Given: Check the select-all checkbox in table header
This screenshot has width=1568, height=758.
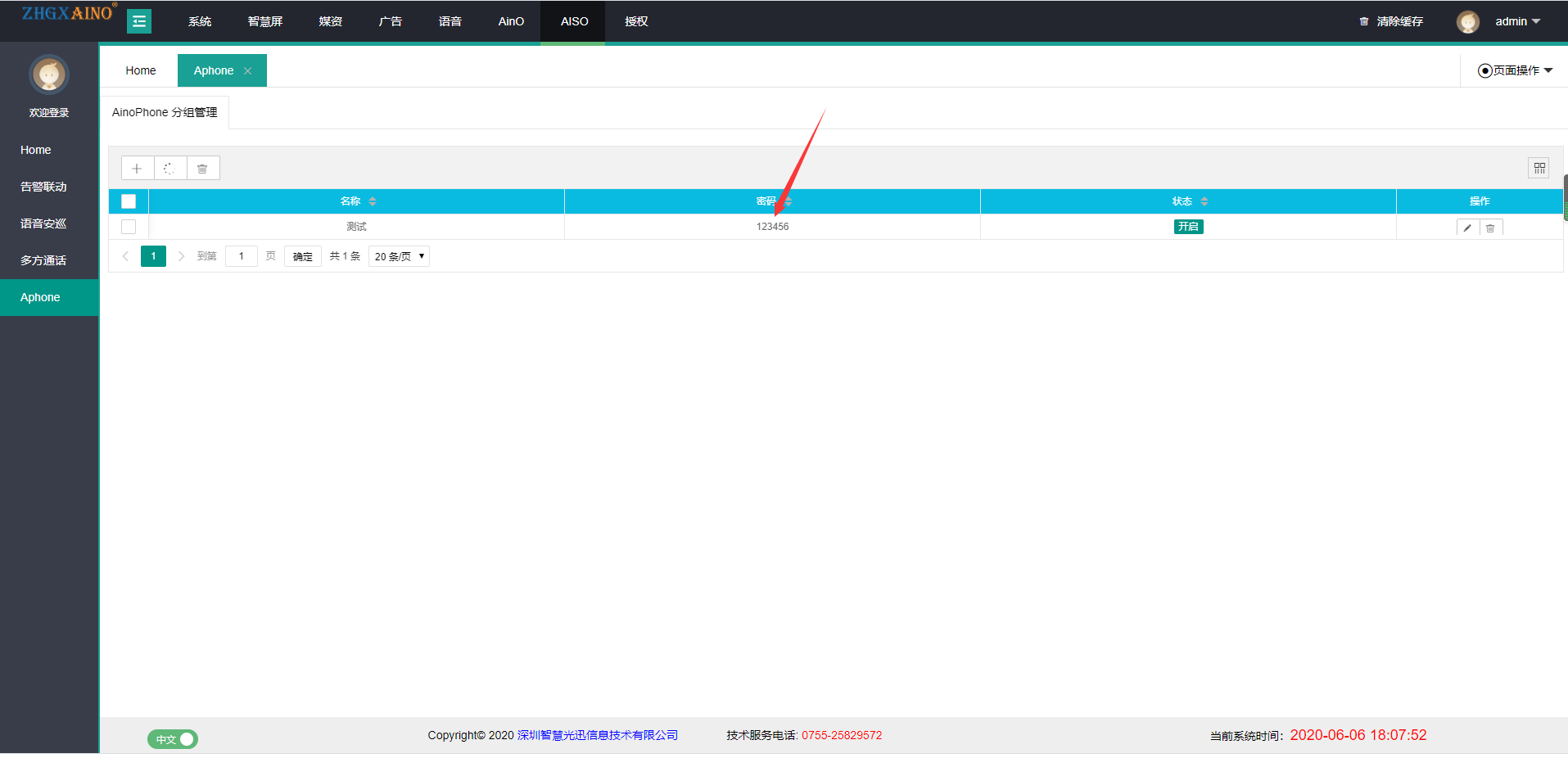Looking at the screenshot, I should (129, 201).
